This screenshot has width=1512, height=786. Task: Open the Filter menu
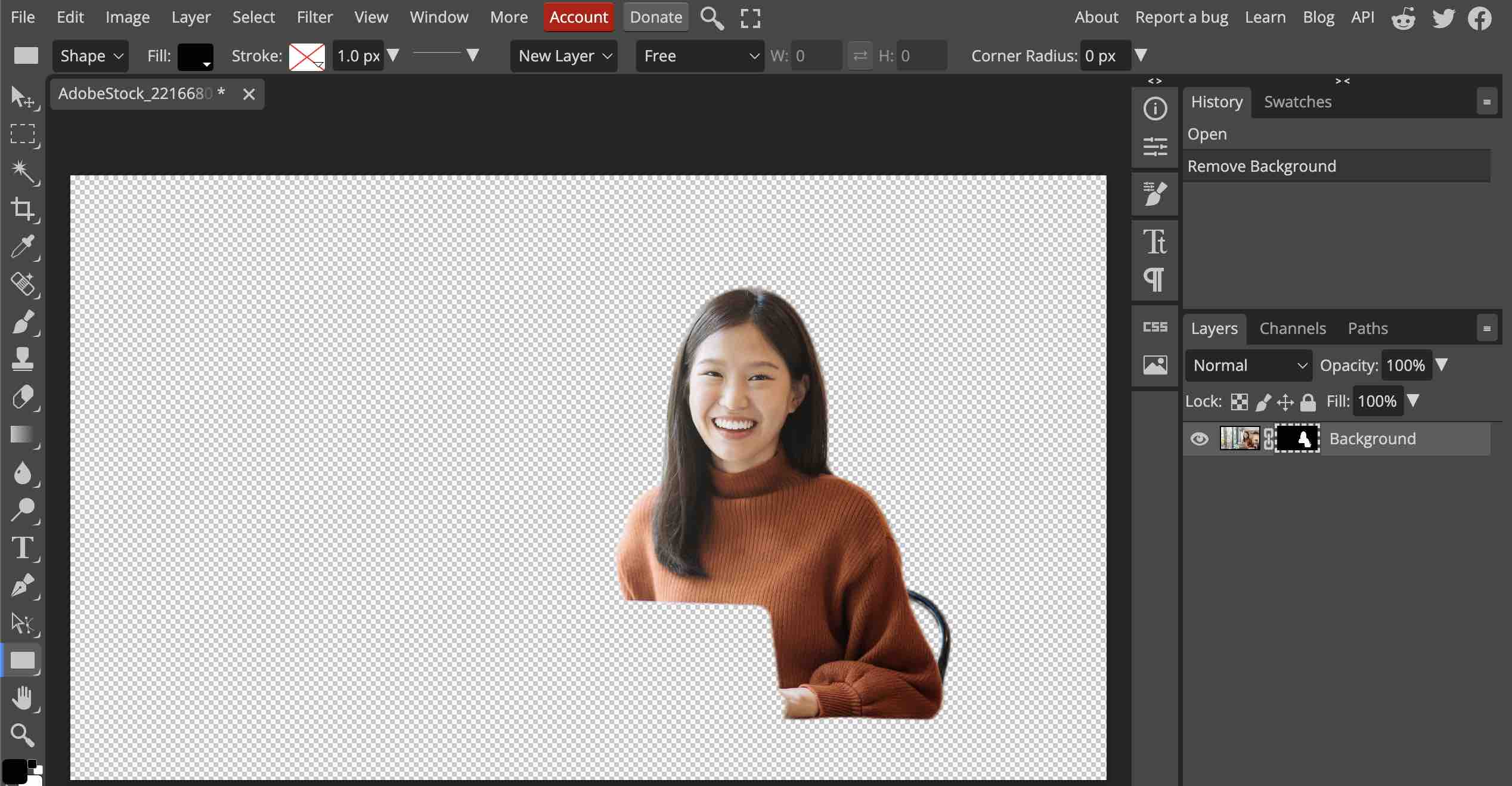(314, 17)
